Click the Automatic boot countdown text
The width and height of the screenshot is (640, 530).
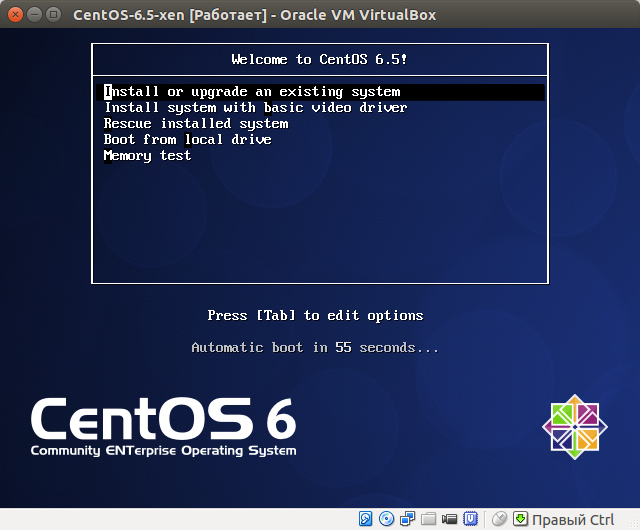(x=315, y=347)
